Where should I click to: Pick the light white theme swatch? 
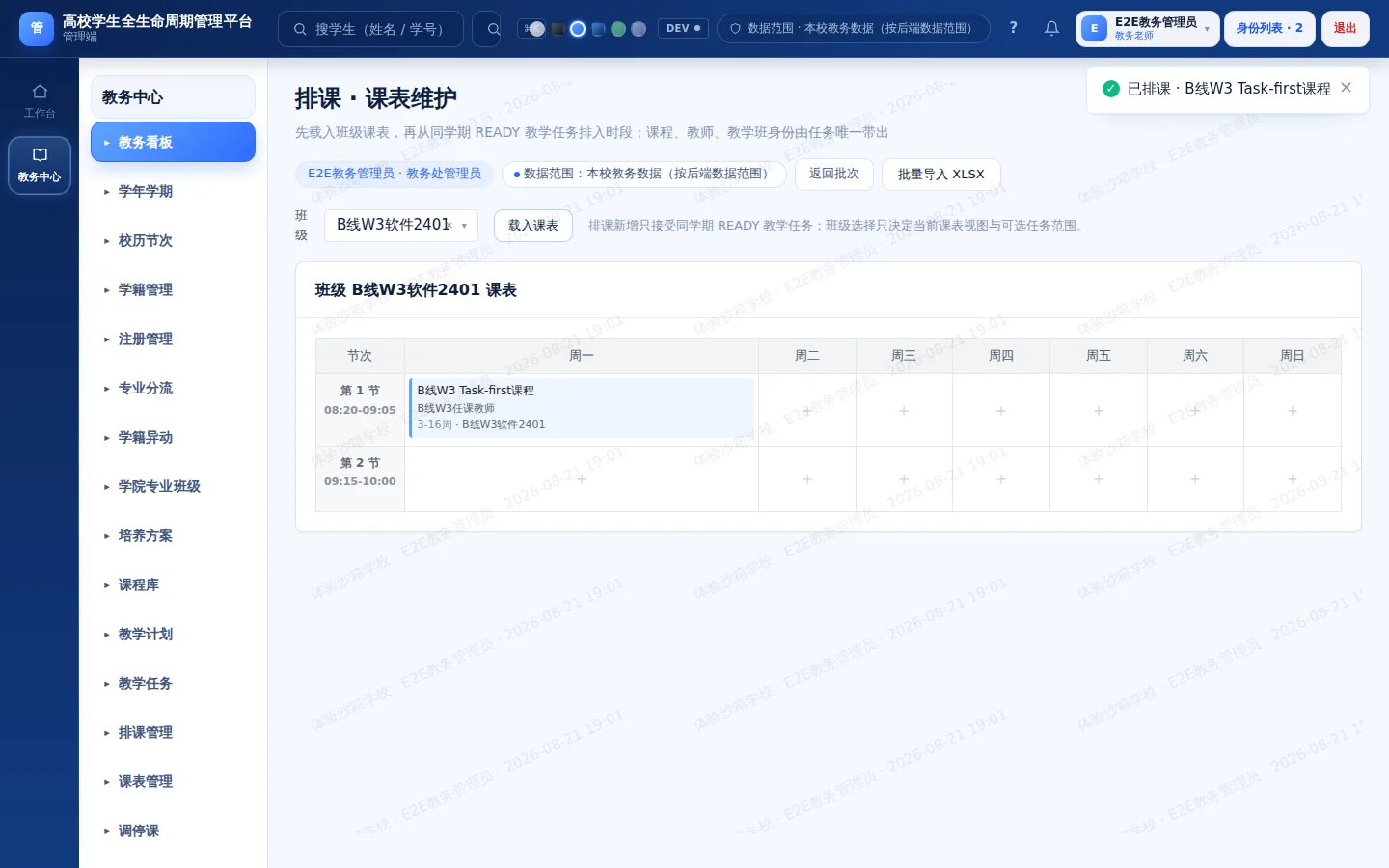point(537,29)
